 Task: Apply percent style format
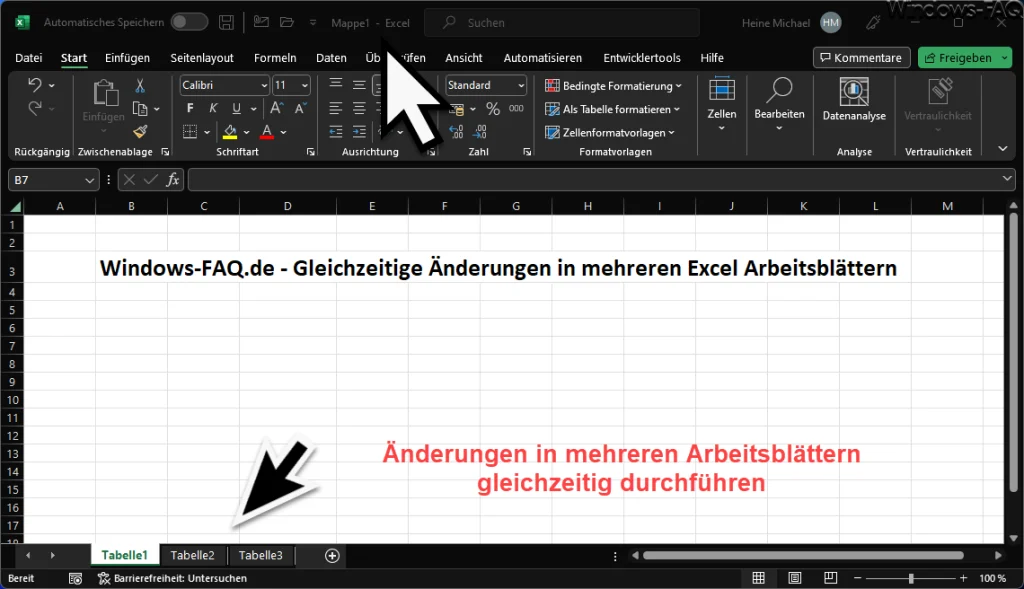(x=493, y=109)
